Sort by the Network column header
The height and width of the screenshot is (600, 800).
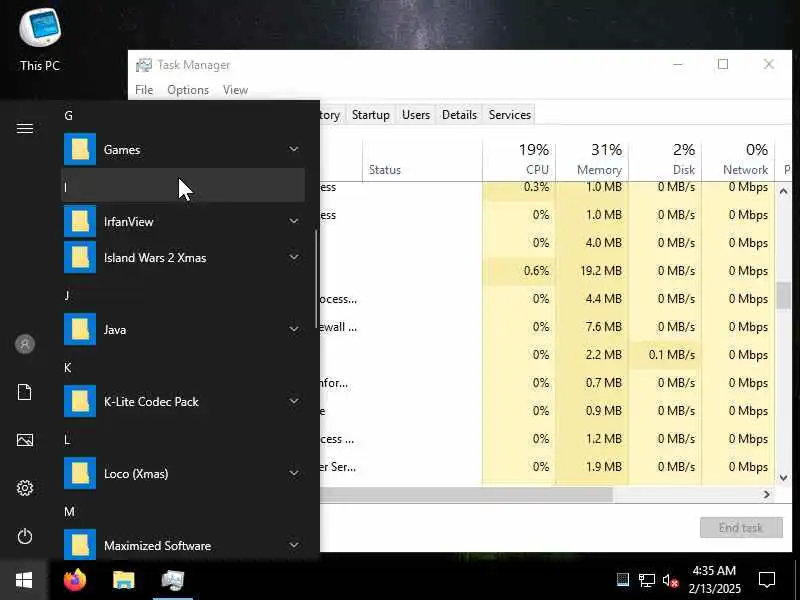(738, 159)
